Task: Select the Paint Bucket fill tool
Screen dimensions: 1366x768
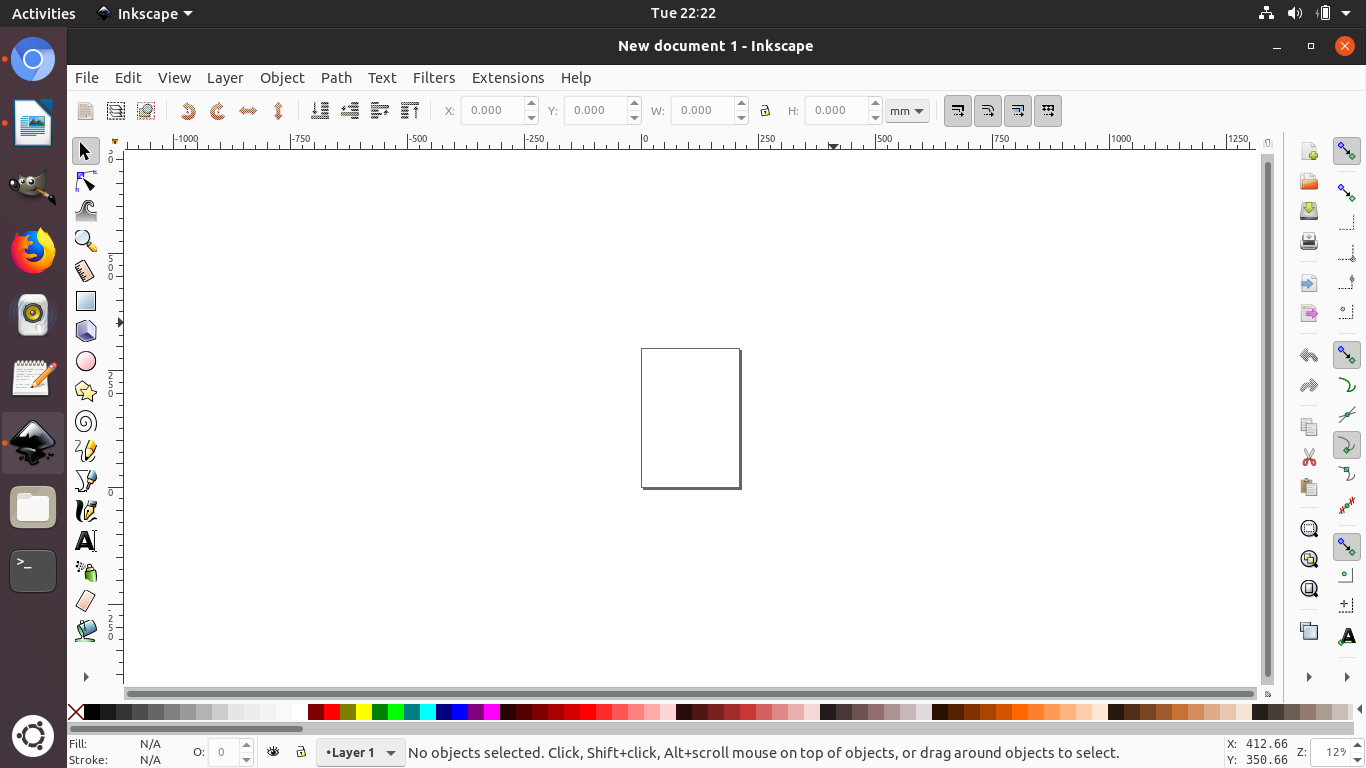Action: 86,631
